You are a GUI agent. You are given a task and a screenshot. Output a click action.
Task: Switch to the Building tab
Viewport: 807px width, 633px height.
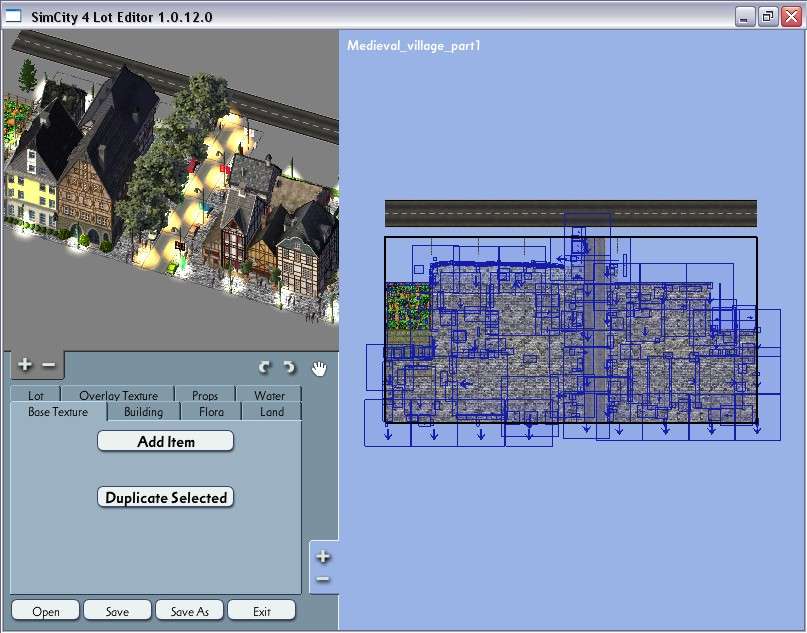pos(144,412)
